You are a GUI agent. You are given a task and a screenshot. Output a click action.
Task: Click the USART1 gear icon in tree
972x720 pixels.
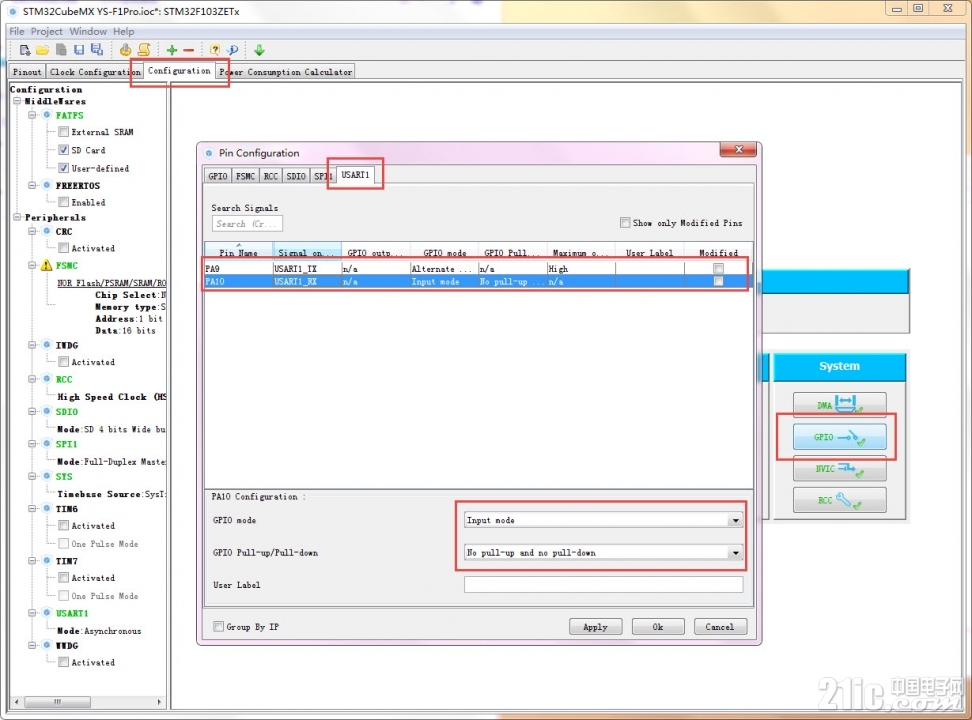46,613
